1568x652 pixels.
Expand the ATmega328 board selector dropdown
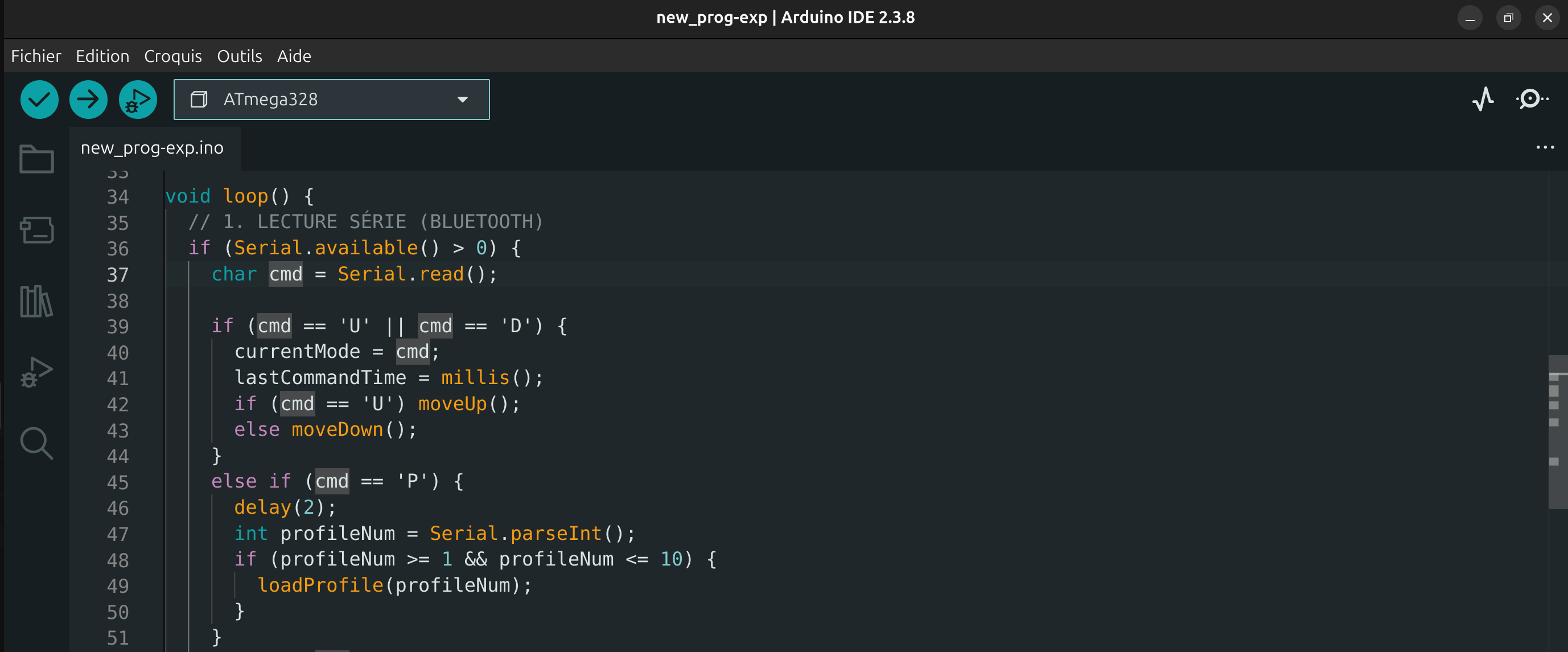[x=331, y=99]
